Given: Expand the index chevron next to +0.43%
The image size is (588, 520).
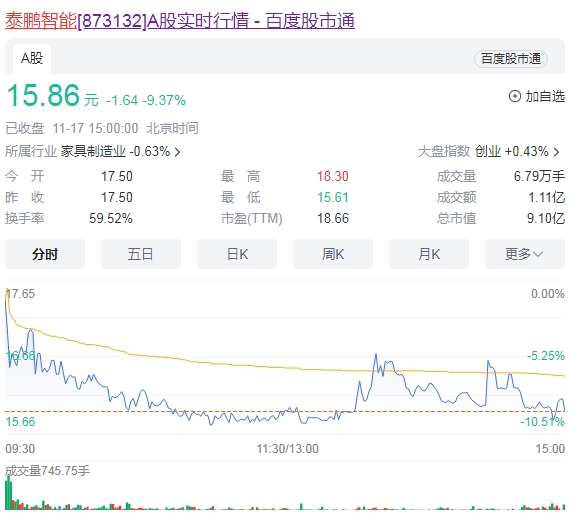Looking at the screenshot, I should [556, 152].
